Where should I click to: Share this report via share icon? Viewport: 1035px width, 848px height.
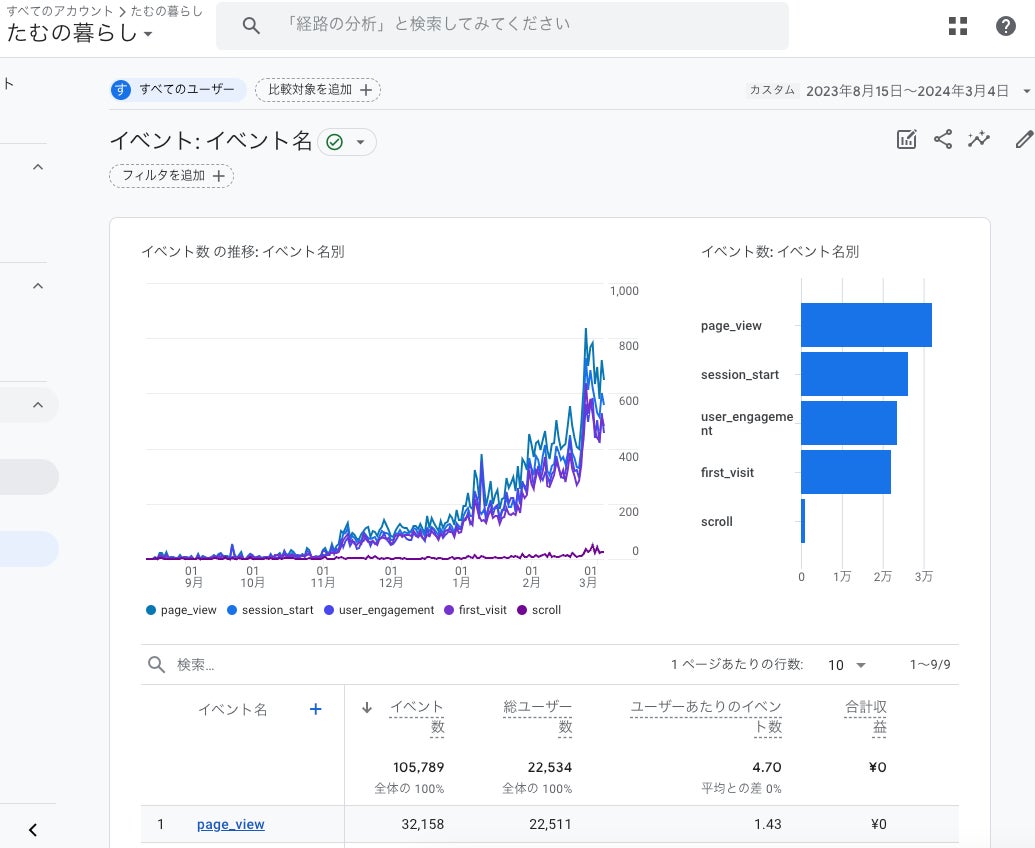point(942,140)
